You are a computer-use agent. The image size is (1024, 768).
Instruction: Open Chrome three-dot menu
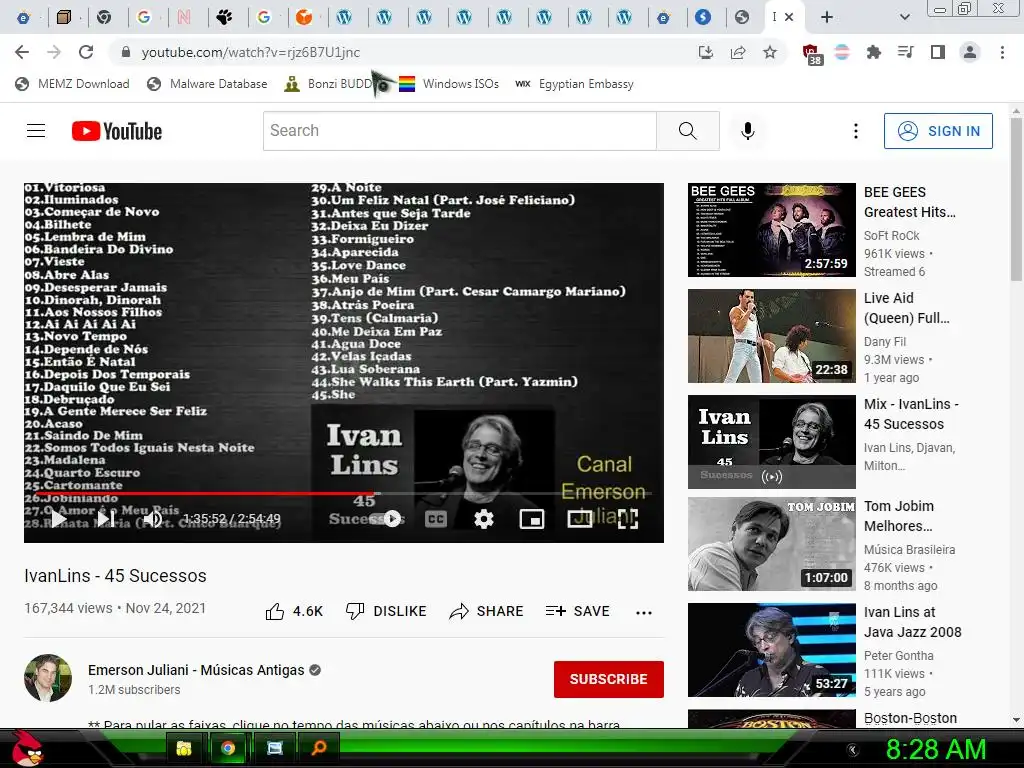(x=1002, y=52)
